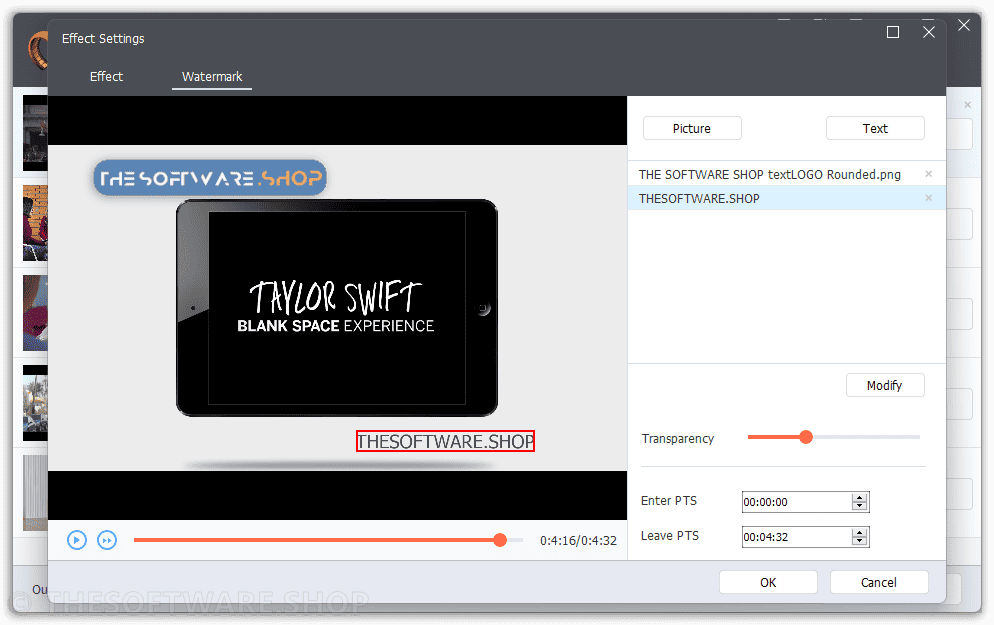
Task: Click the fourth video thumbnail in main window
Action: (x=36, y=403)
